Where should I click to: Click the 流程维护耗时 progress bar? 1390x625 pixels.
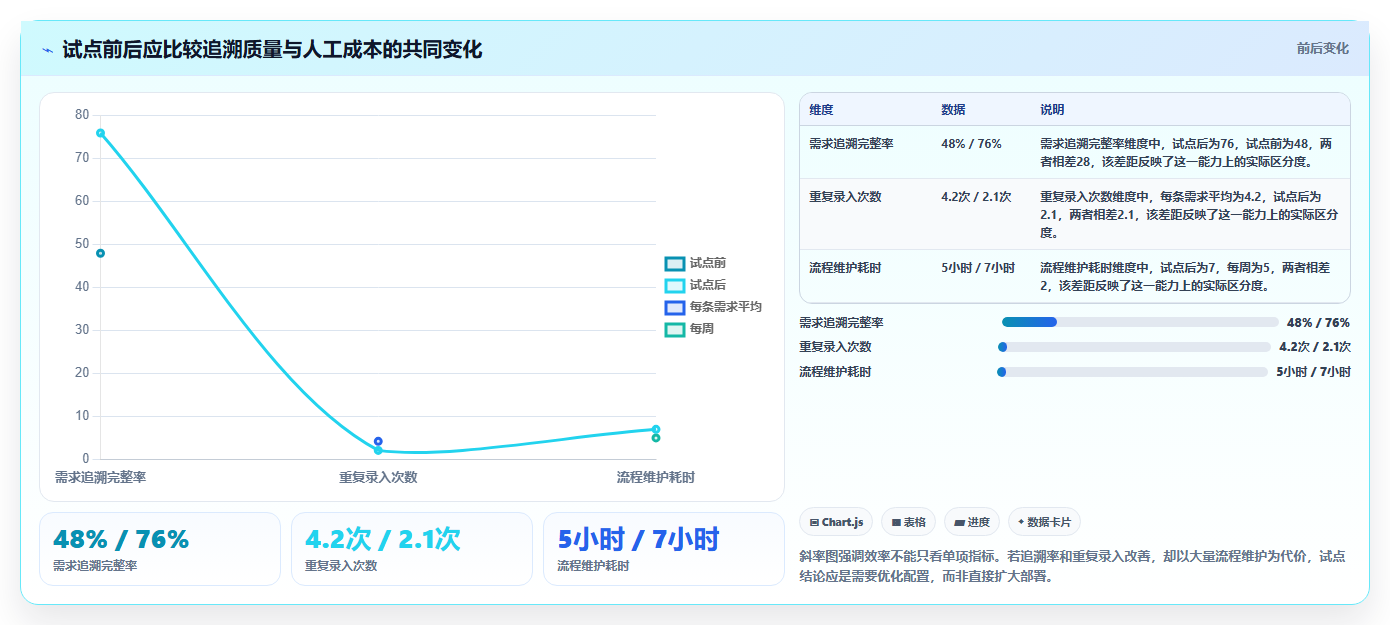(x=1132, y=372)
